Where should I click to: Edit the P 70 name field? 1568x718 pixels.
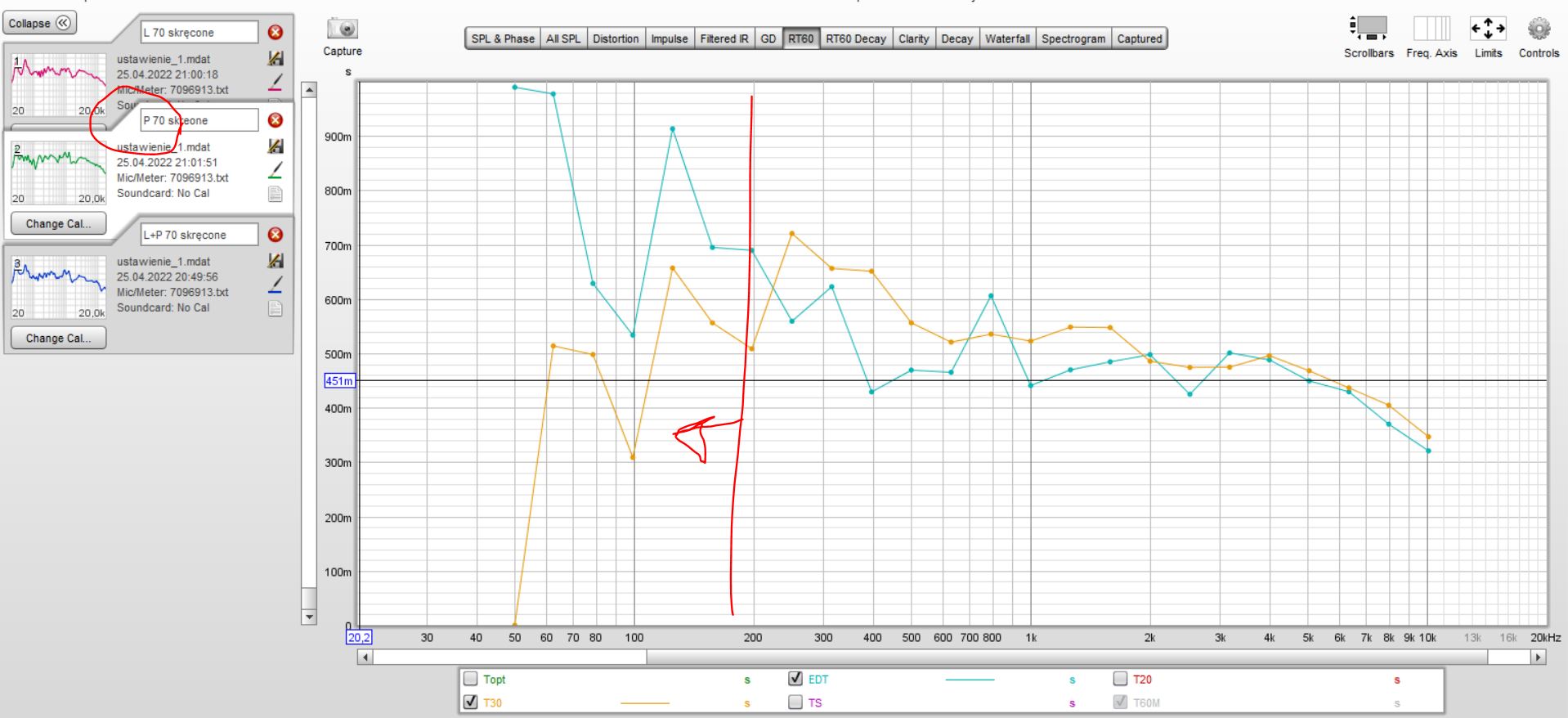click(x=199, y=120)
